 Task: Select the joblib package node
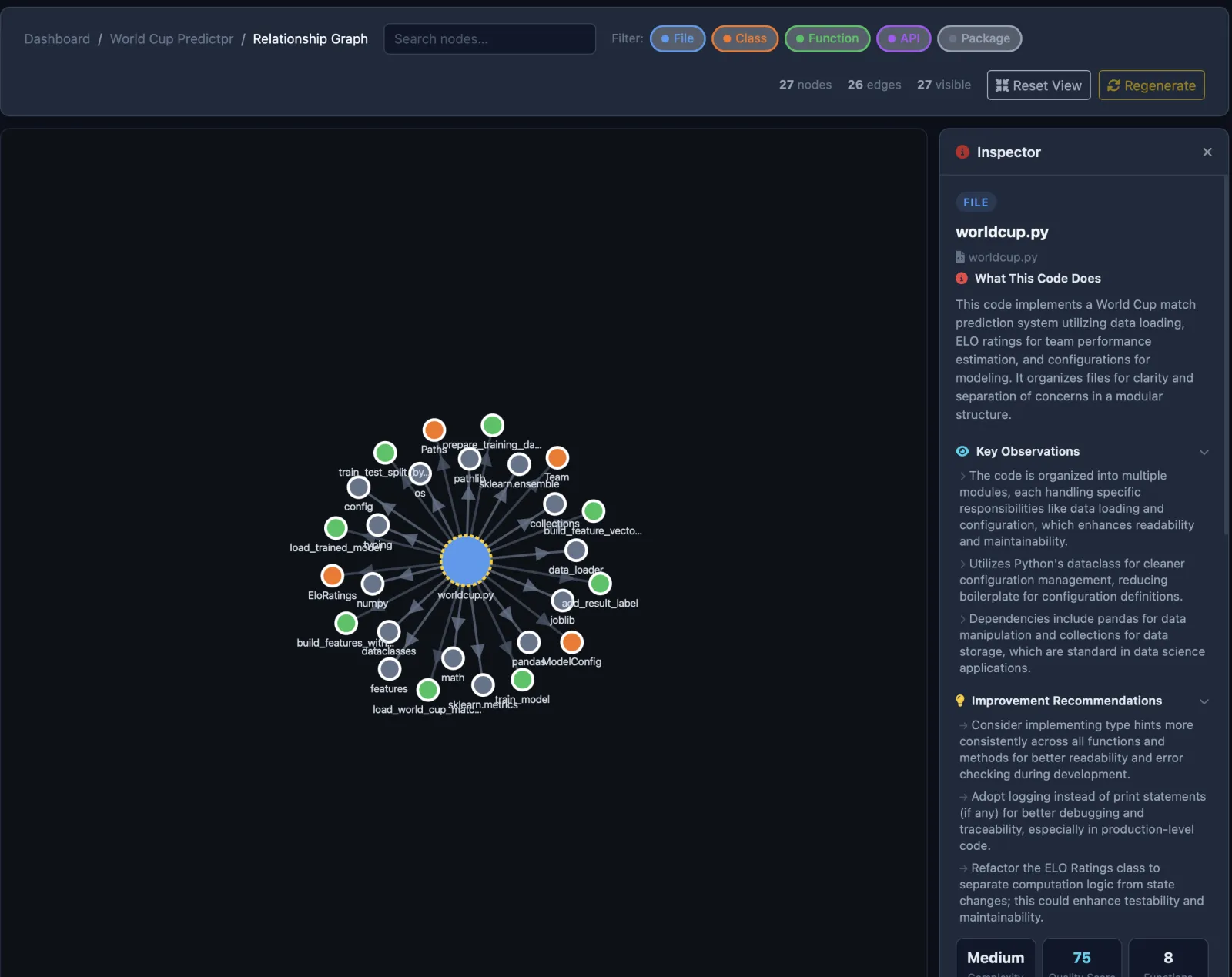tap(562, 601)
